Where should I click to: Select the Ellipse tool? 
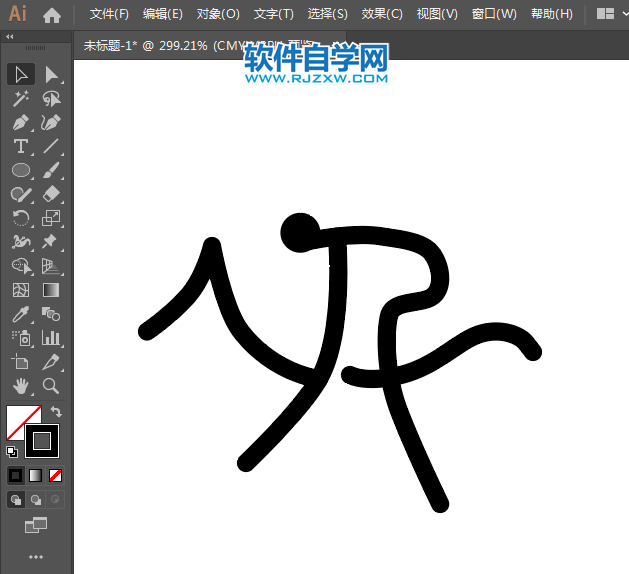[x=21, y=170]
